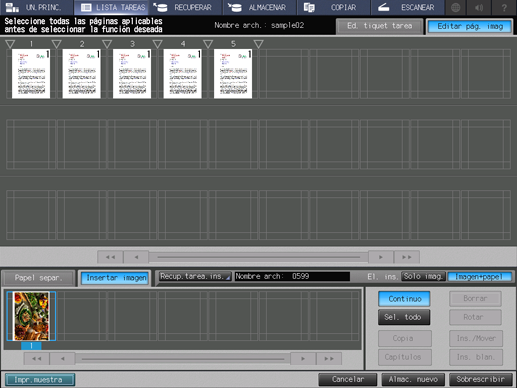Viewport: 517px width, 388px height.
Task: Enable the Imagen+papel option
Action: (x=479, y=277)
